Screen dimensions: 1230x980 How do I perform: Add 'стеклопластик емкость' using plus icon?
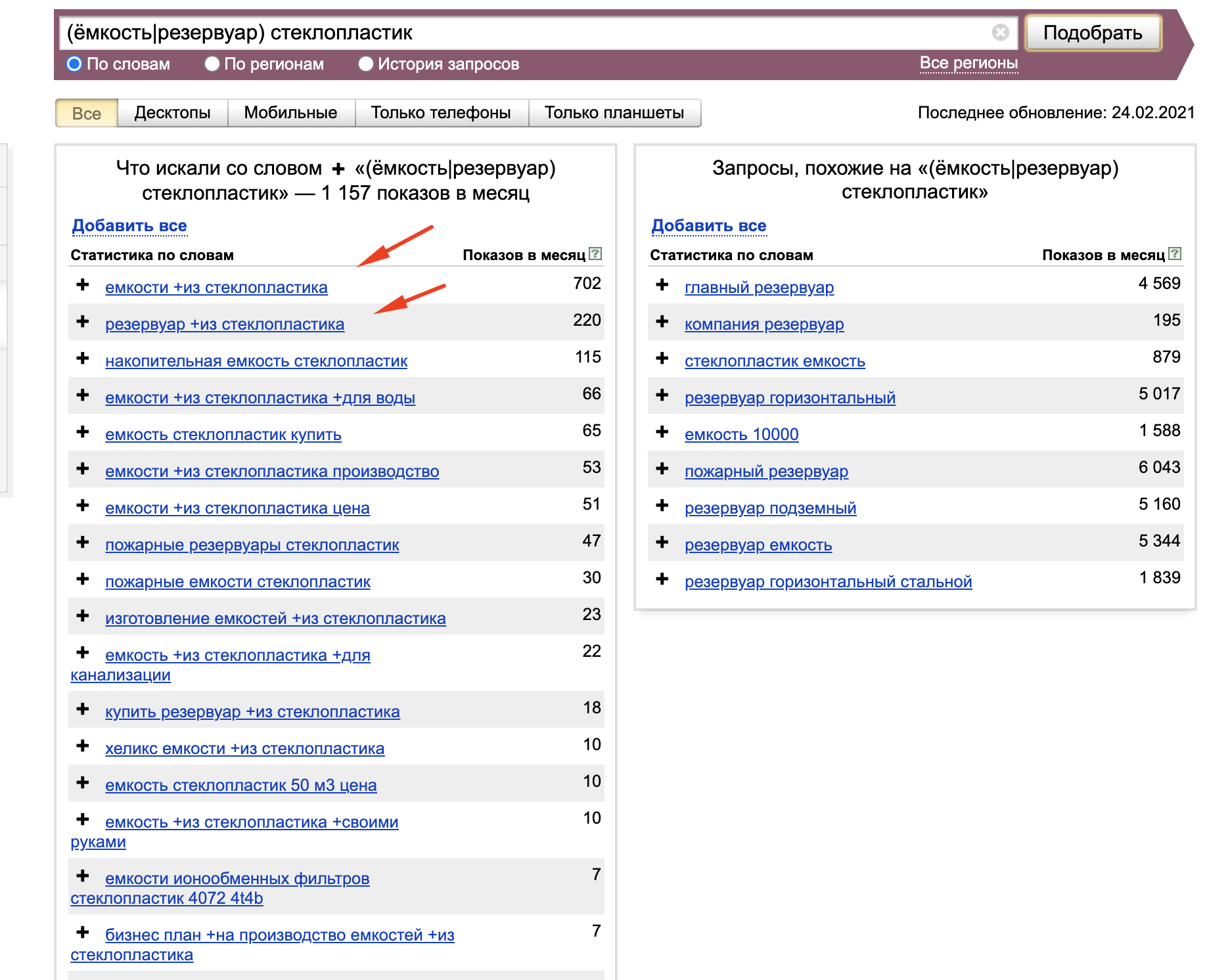[x=662, y=359]
